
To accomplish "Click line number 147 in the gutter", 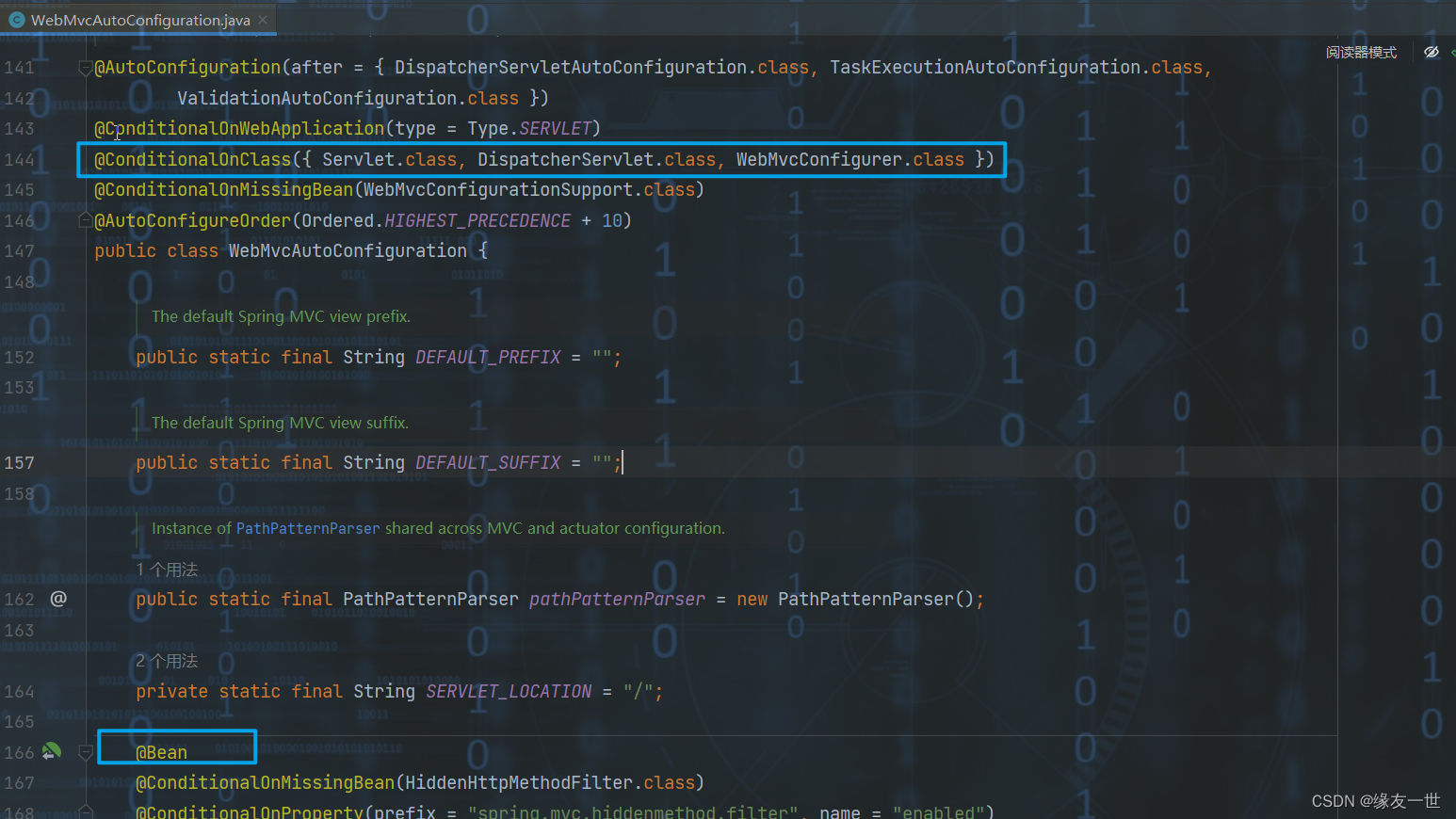I will (x=19, y=251).
